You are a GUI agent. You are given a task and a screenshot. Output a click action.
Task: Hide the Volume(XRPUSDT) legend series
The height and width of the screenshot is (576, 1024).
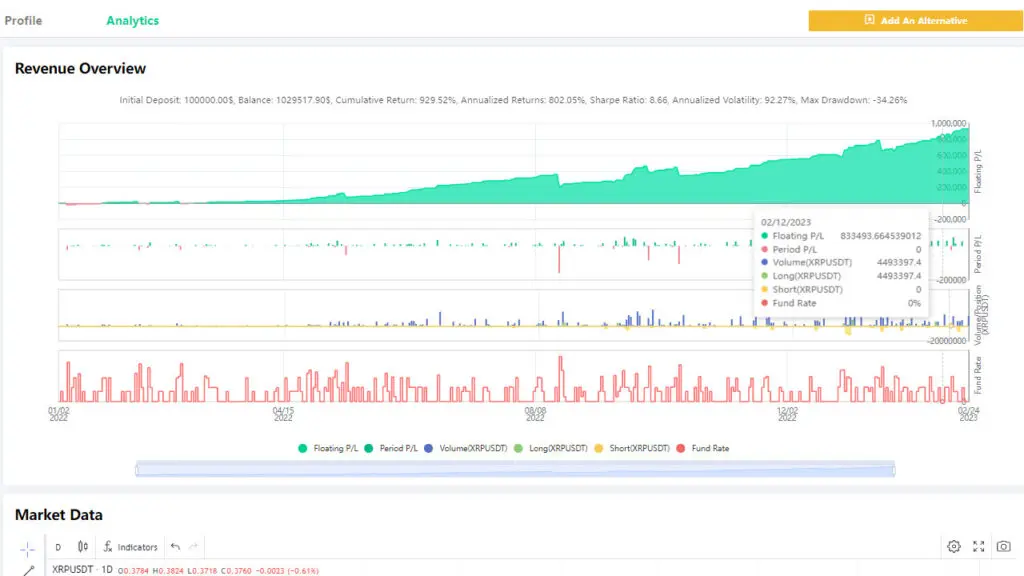466,448
